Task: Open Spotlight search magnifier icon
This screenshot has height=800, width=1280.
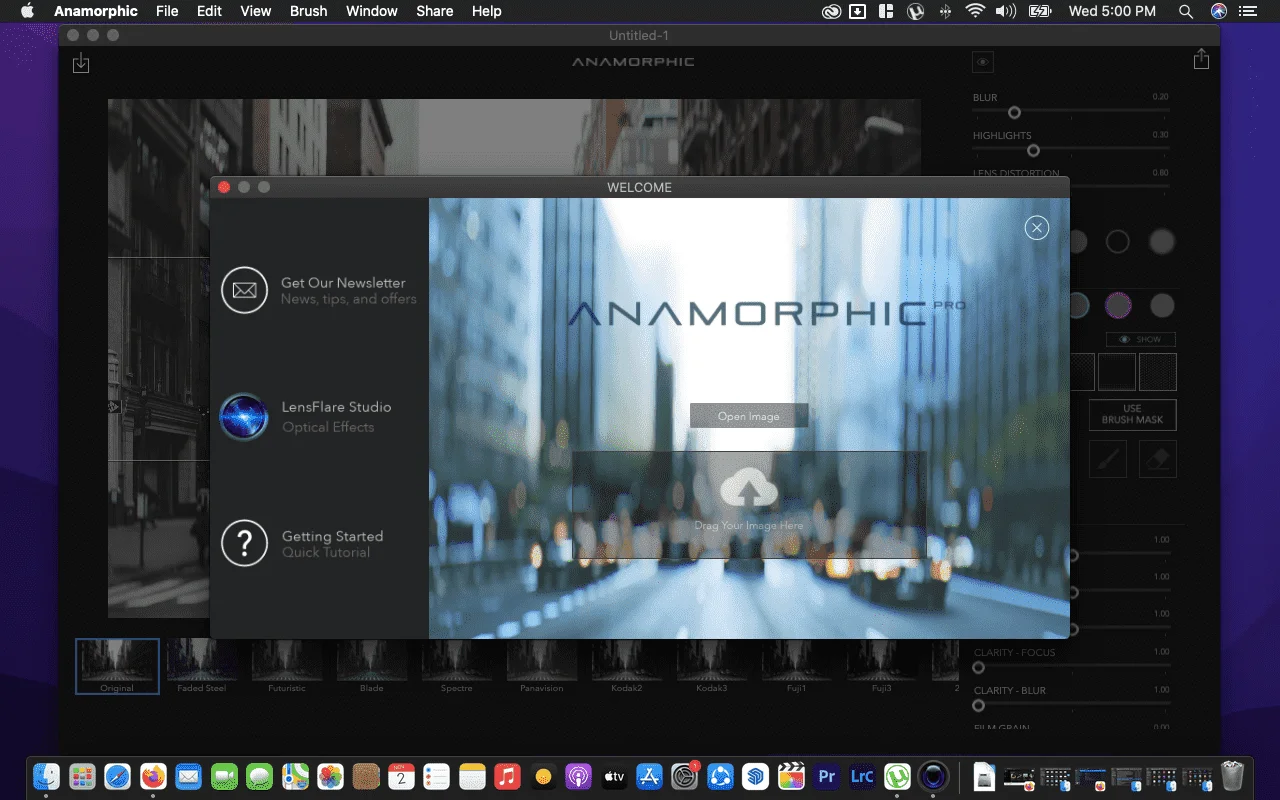Action: coord(1186,11)
